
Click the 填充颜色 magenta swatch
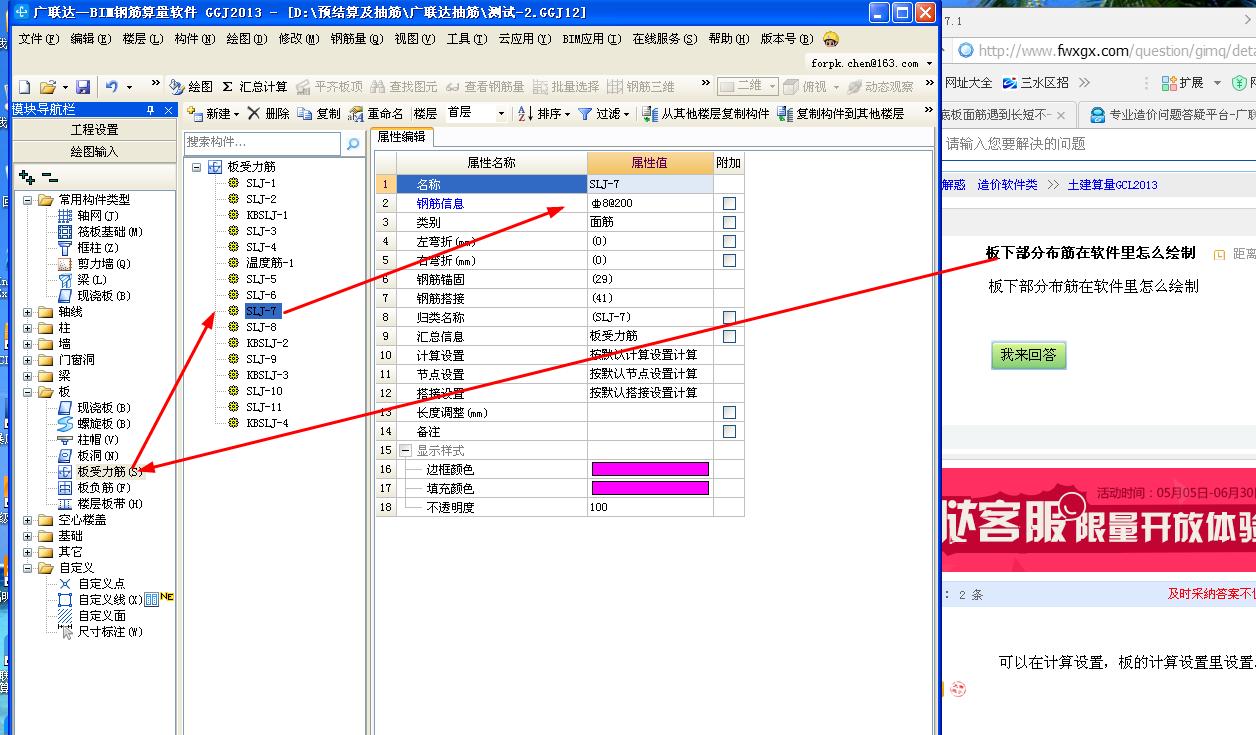pyautogui.click(x=650, y=488)
